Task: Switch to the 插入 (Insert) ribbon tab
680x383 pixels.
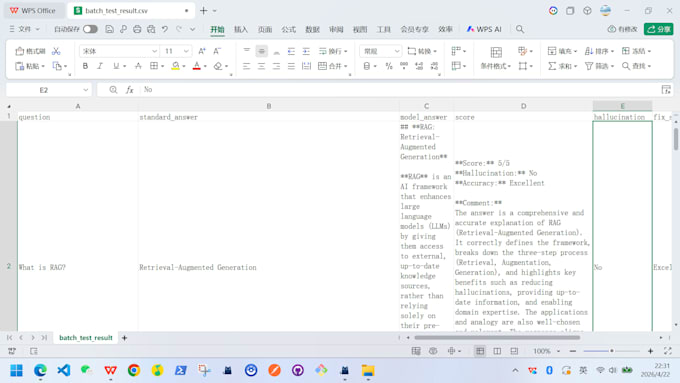Action: (241, 29)
